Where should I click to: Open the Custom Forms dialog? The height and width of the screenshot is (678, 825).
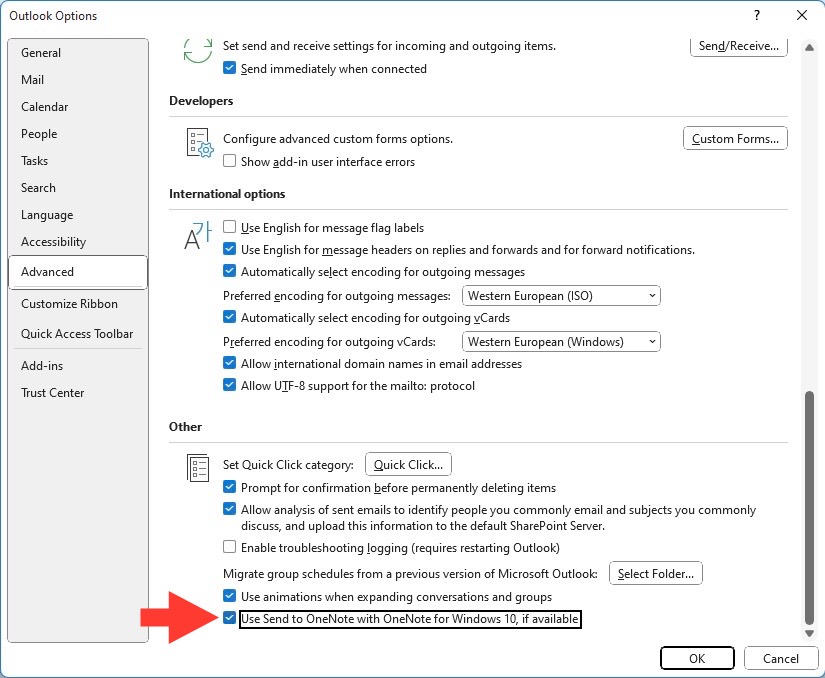click(x=735, y=138)
